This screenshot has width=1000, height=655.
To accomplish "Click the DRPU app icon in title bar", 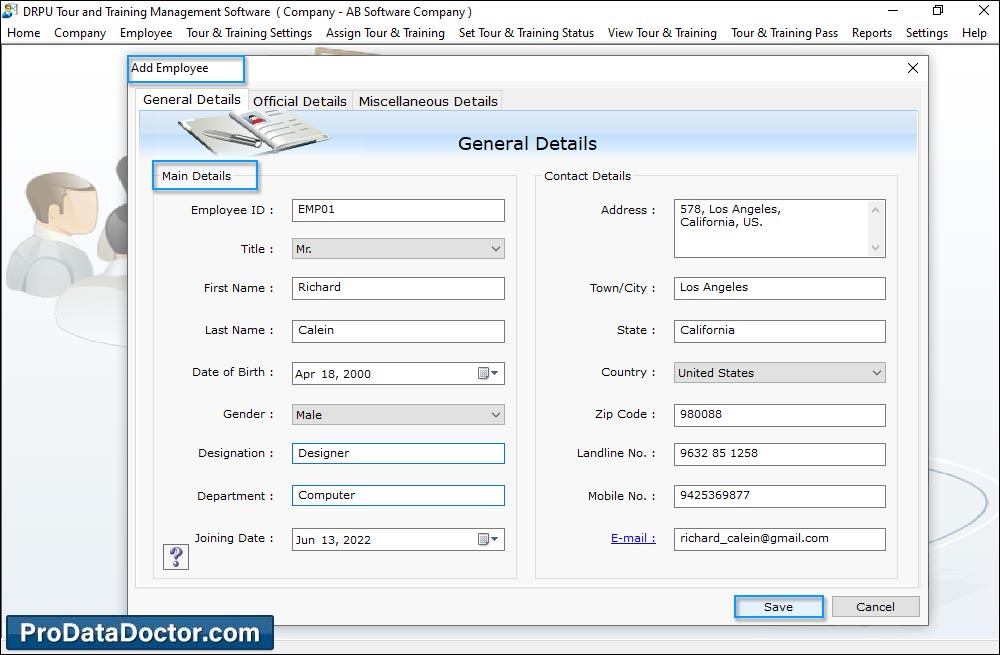I will 10,11.
